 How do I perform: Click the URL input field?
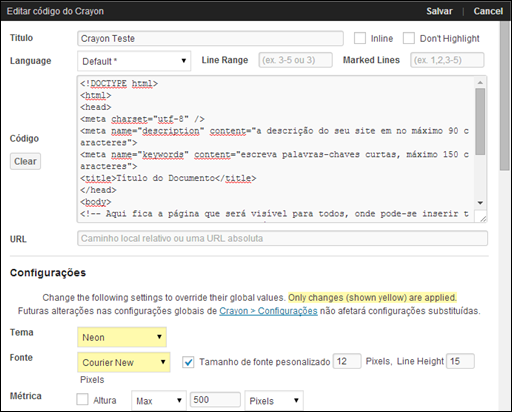coord(282,238)
